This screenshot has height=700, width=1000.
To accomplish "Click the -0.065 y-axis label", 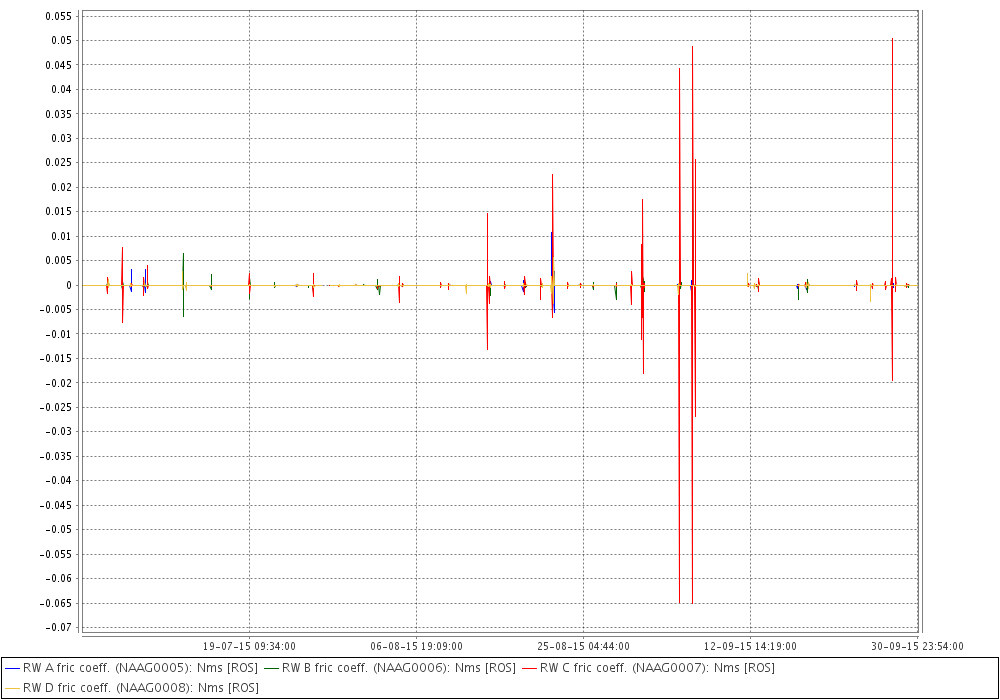I will [56, 603].
